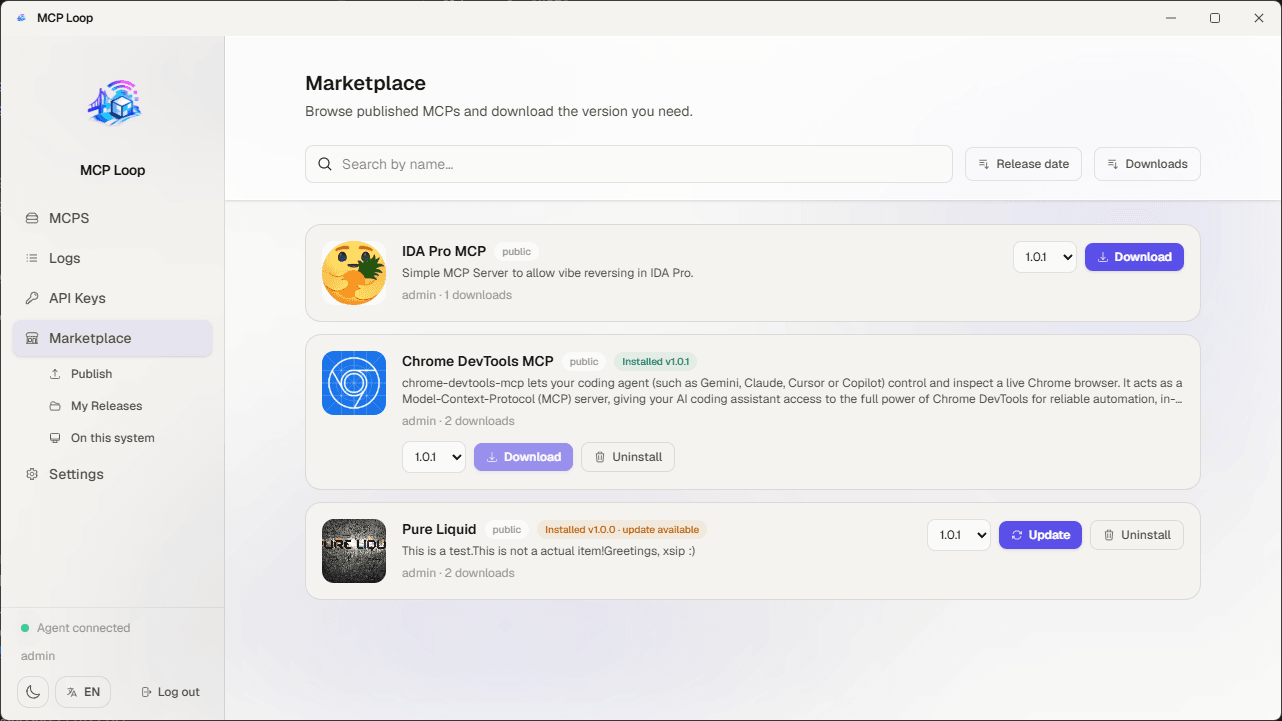Click IDA Pro 'admin · 1 downloads' text

457,295
